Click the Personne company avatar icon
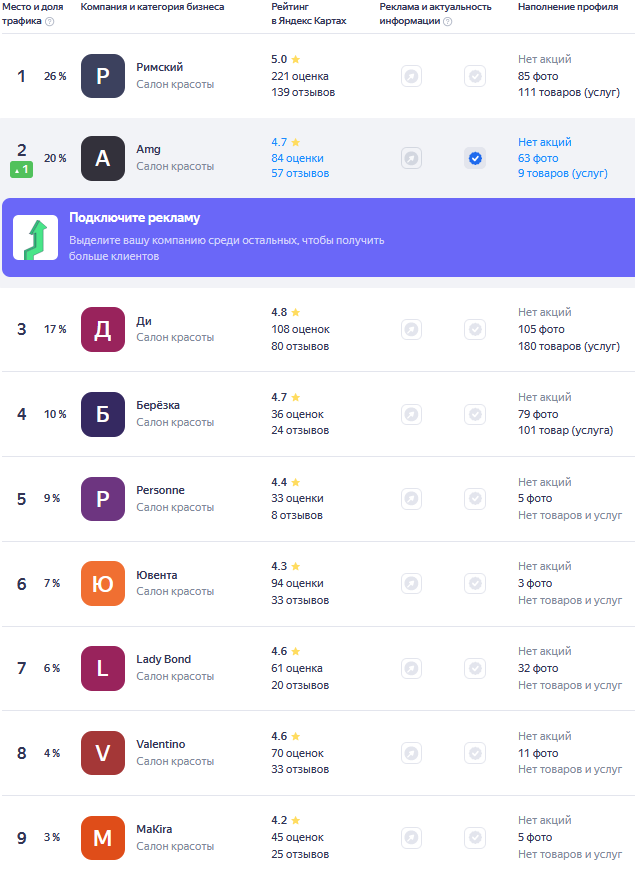Image resolution: width=635 pixels, height=875 pixels. pyautogui.click(x=103, y=499)
